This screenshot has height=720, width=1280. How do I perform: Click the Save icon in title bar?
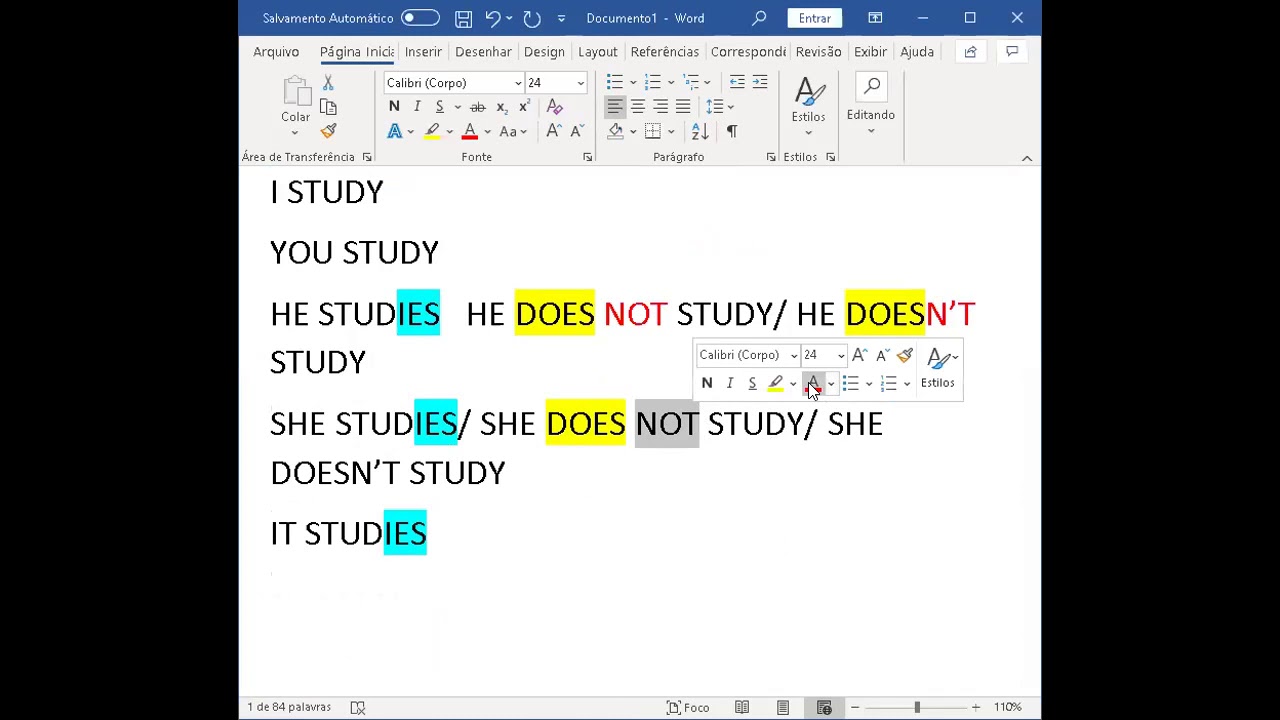(463, 18)
